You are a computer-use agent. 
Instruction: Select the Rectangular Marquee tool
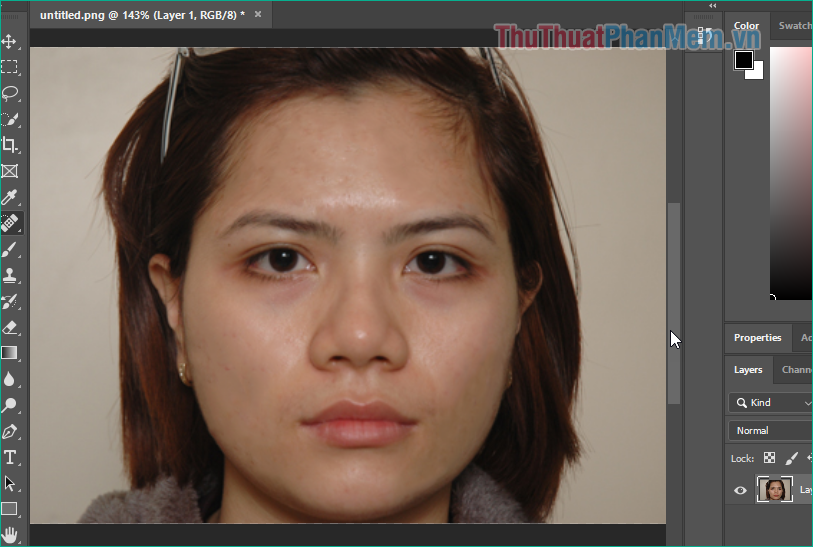(9, 67)
